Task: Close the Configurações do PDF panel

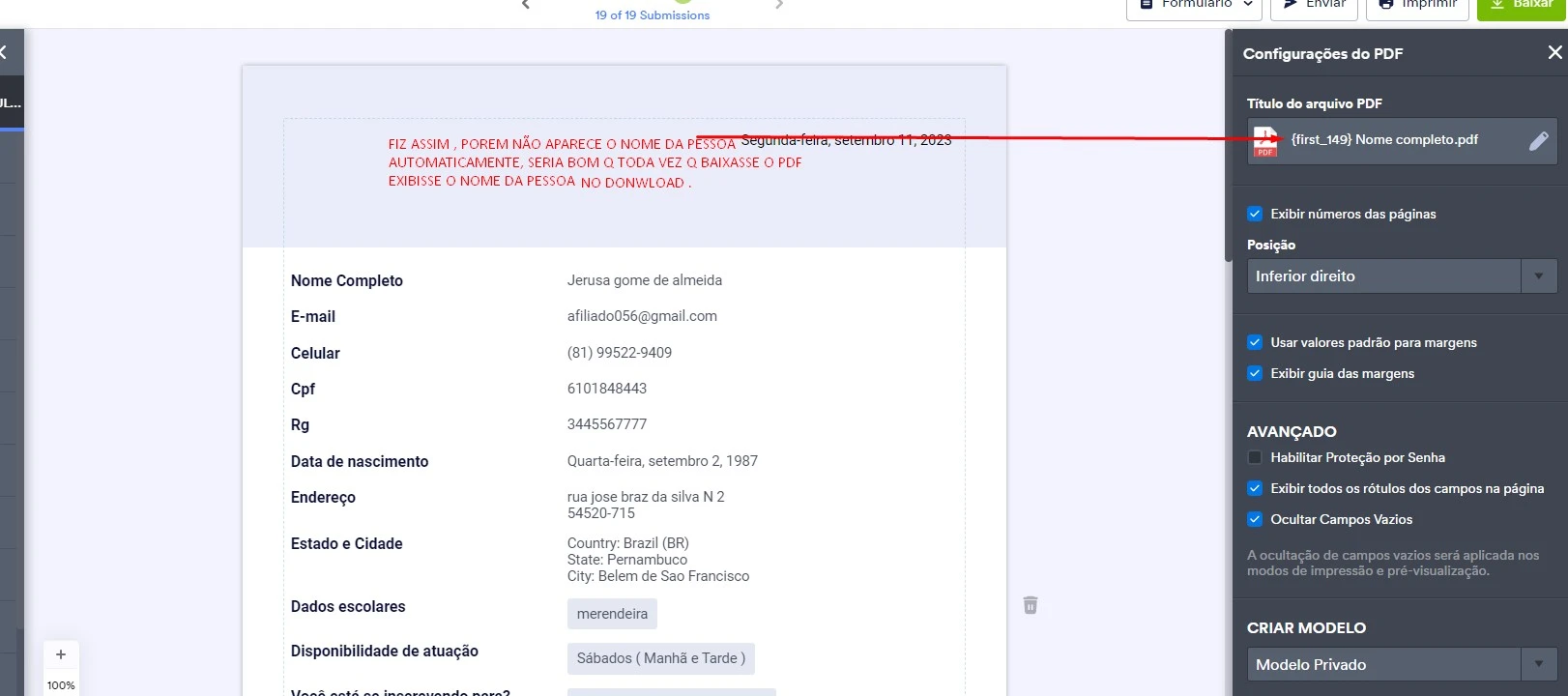Action: [x=1554, y=53]
